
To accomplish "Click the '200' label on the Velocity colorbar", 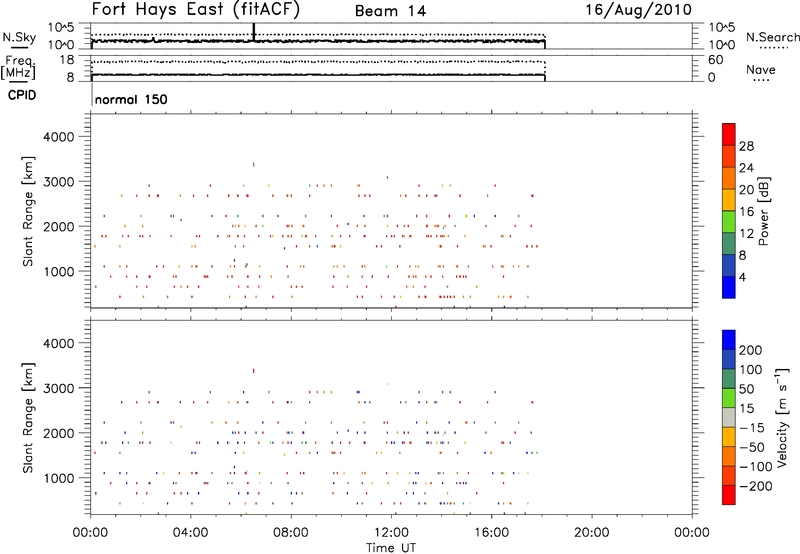I will point(751,350).
